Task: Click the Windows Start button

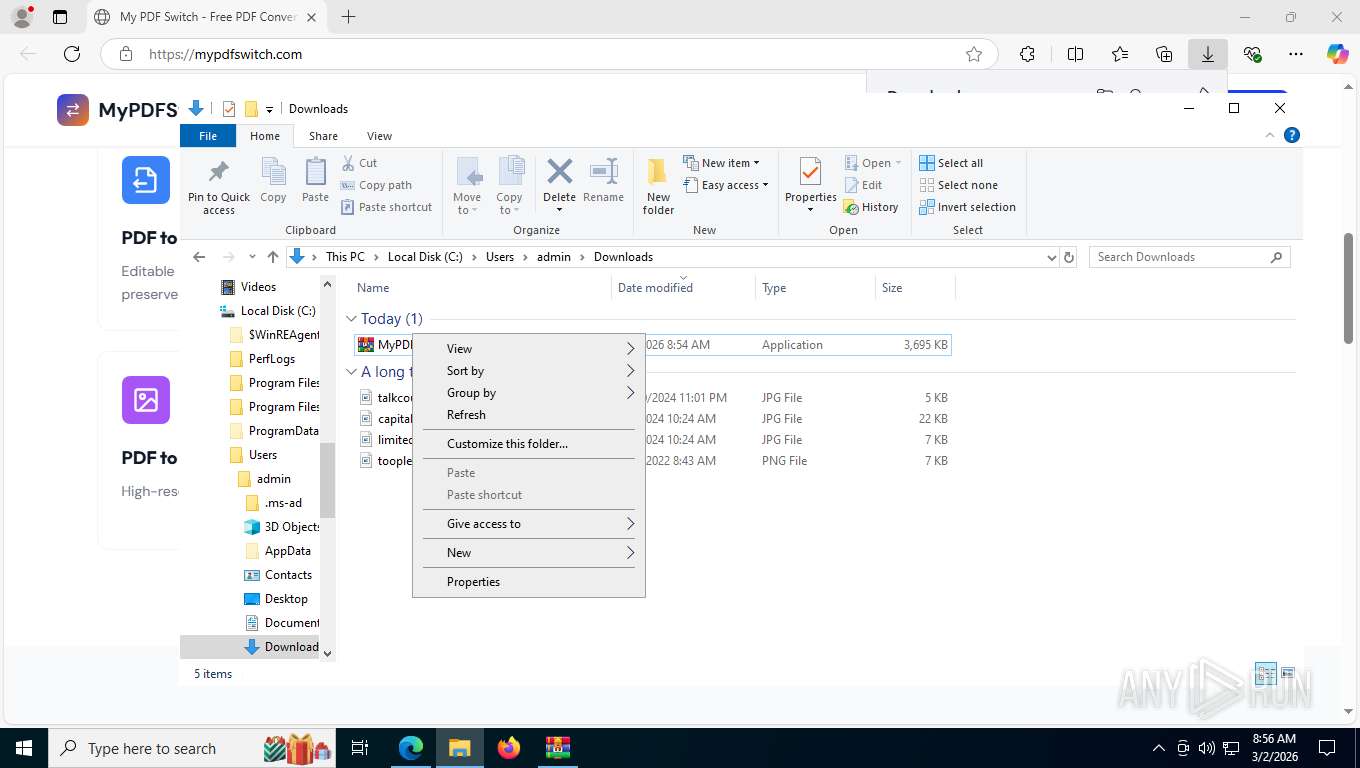Action: 23,747
